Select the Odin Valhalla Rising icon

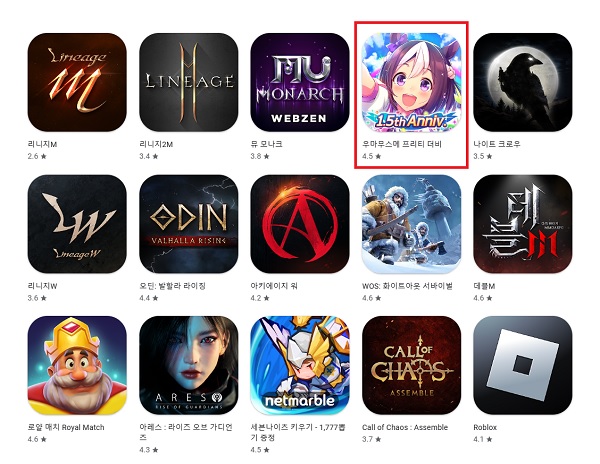tap(189, 224)
